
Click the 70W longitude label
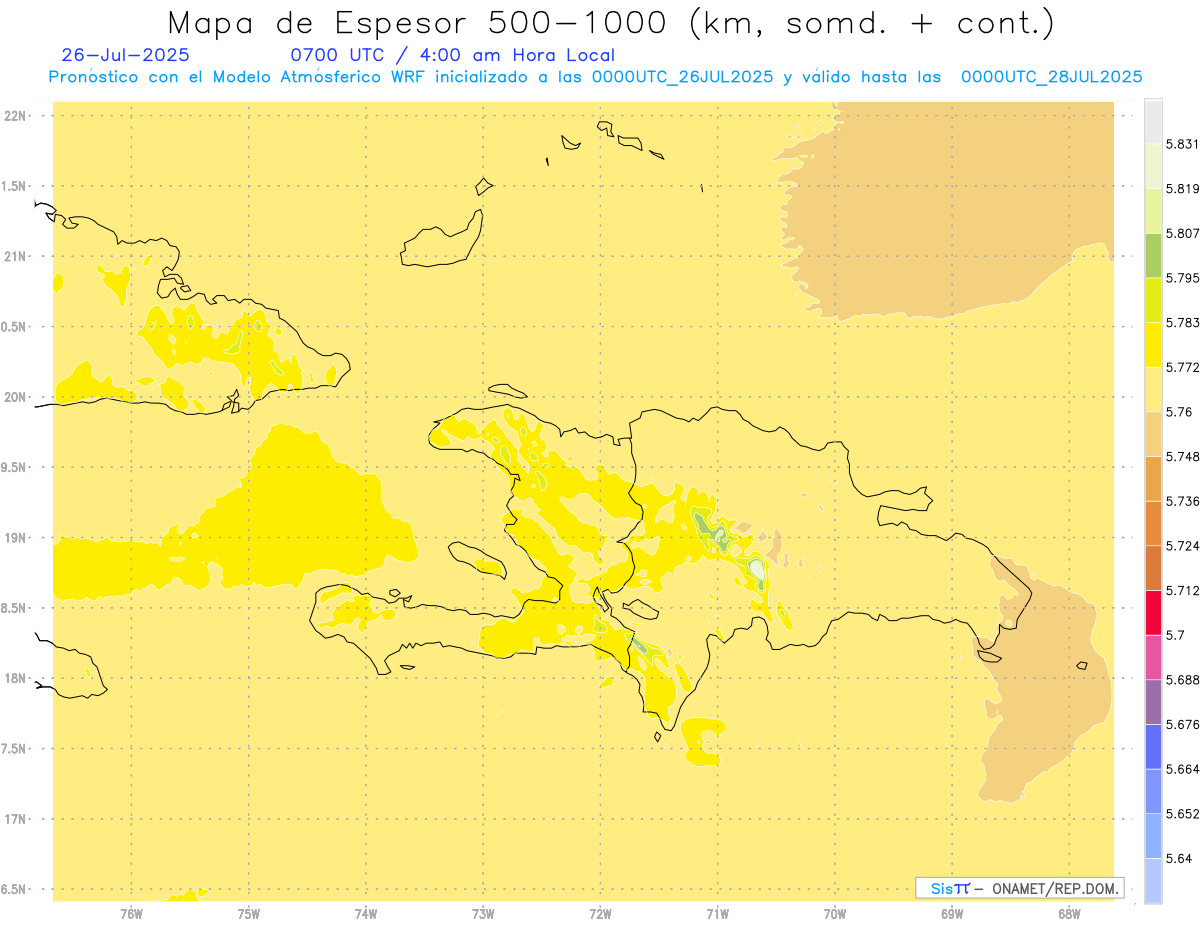[x=835, y=913]
